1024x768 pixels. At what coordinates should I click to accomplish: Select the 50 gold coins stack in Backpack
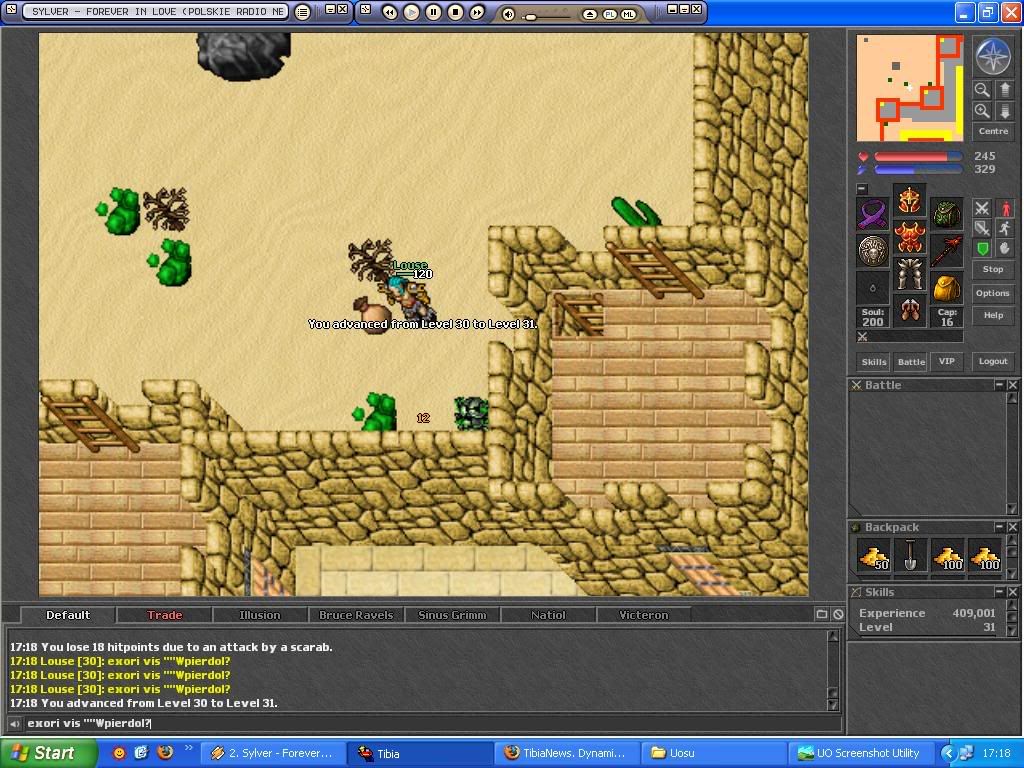tap(873, 556)
